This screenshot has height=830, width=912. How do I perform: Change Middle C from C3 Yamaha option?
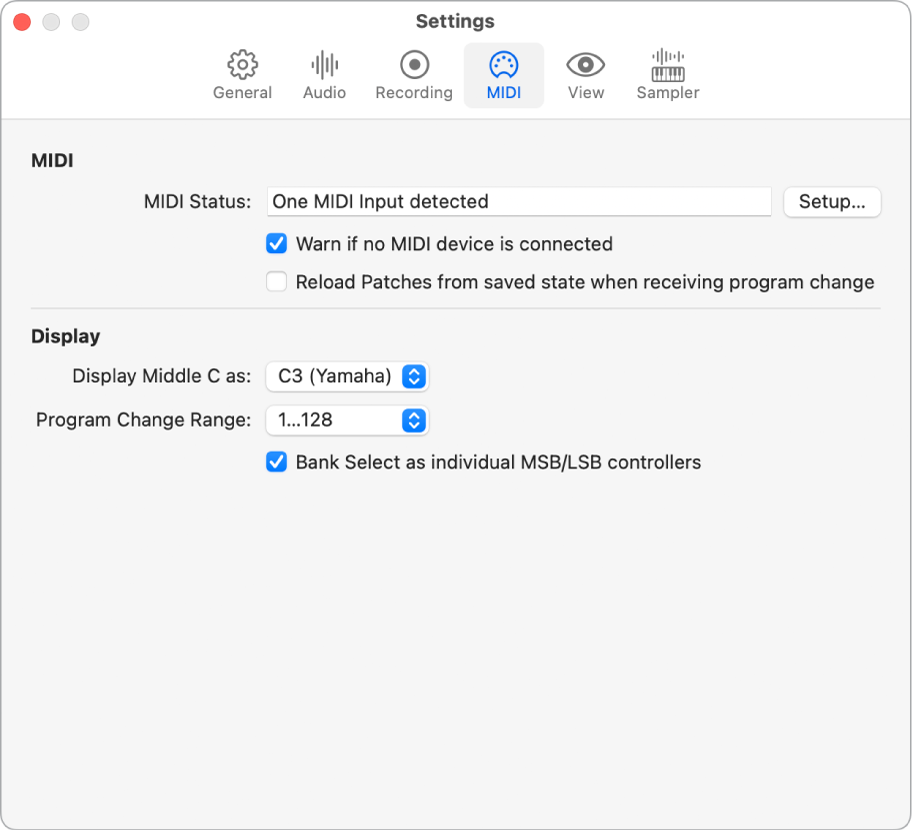pos(346,376)
